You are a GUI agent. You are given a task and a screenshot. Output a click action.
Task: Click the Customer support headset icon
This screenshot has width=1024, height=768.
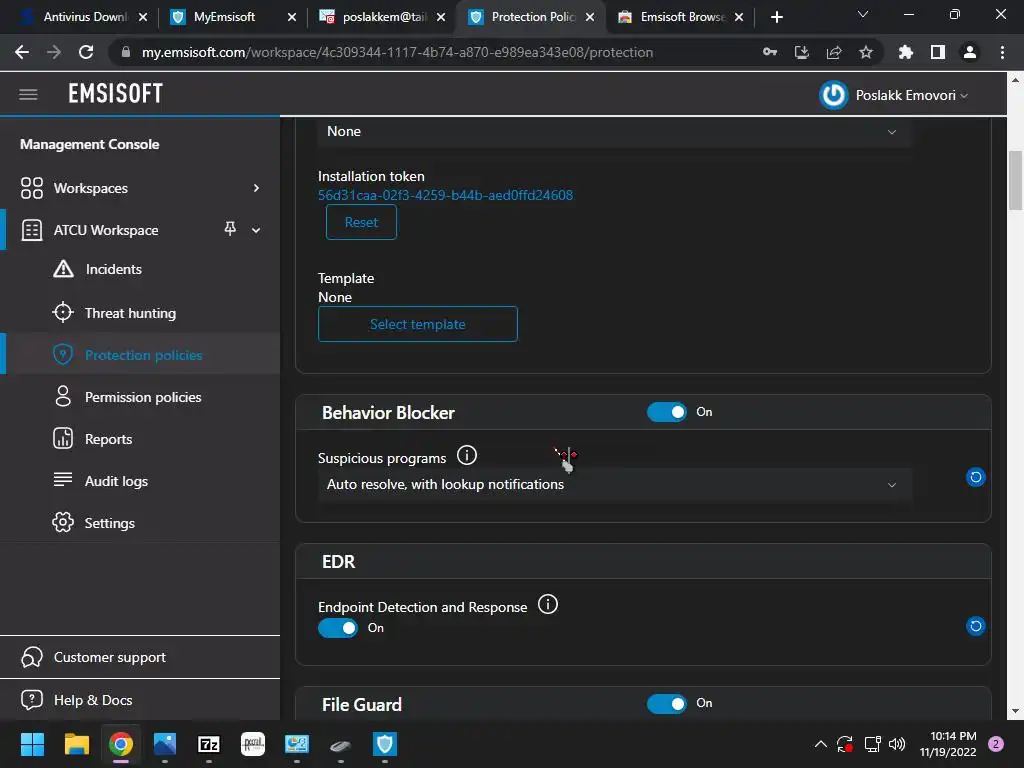point(31,658)
